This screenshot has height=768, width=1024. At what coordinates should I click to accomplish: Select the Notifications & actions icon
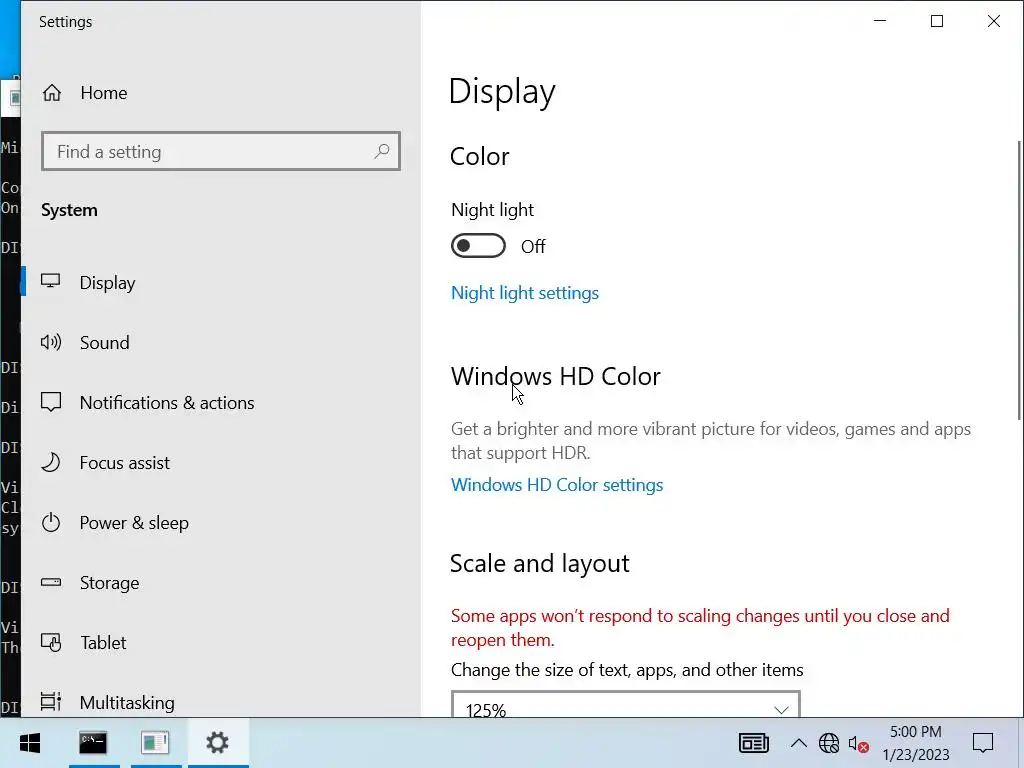click(50, 402)
